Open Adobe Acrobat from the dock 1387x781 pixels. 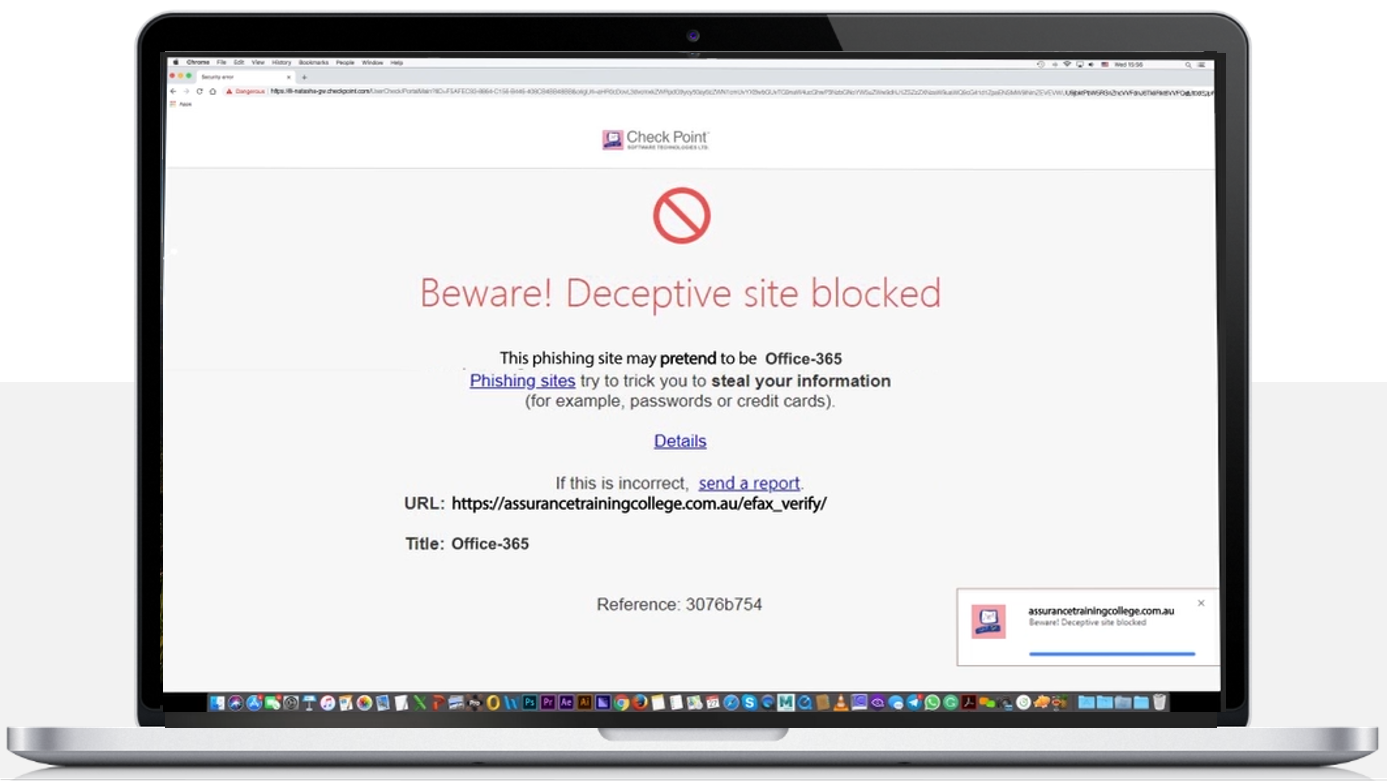click(969, 703)
